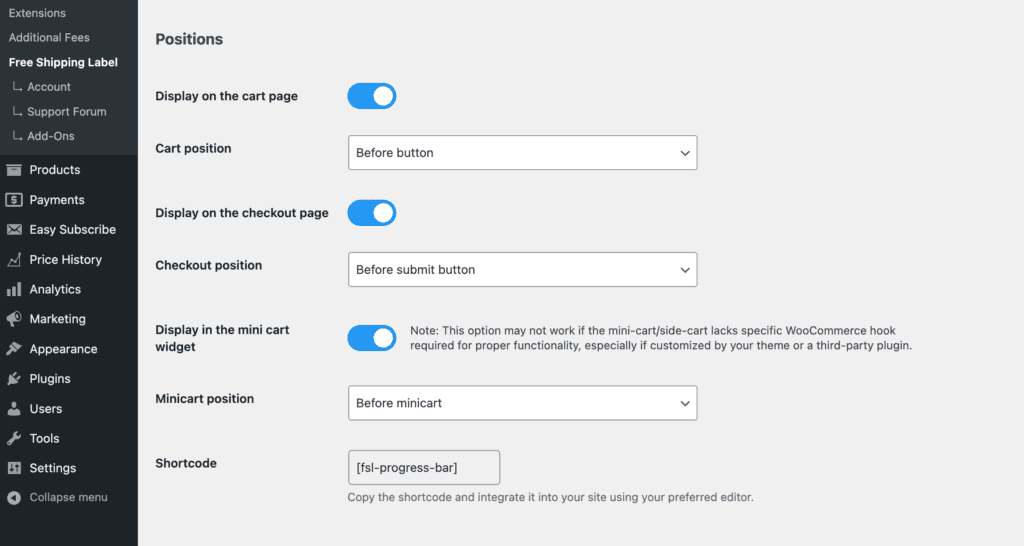Click the Marketing megaphone icon
Screen dimensions: 1024x546
[x=14, y=319]
